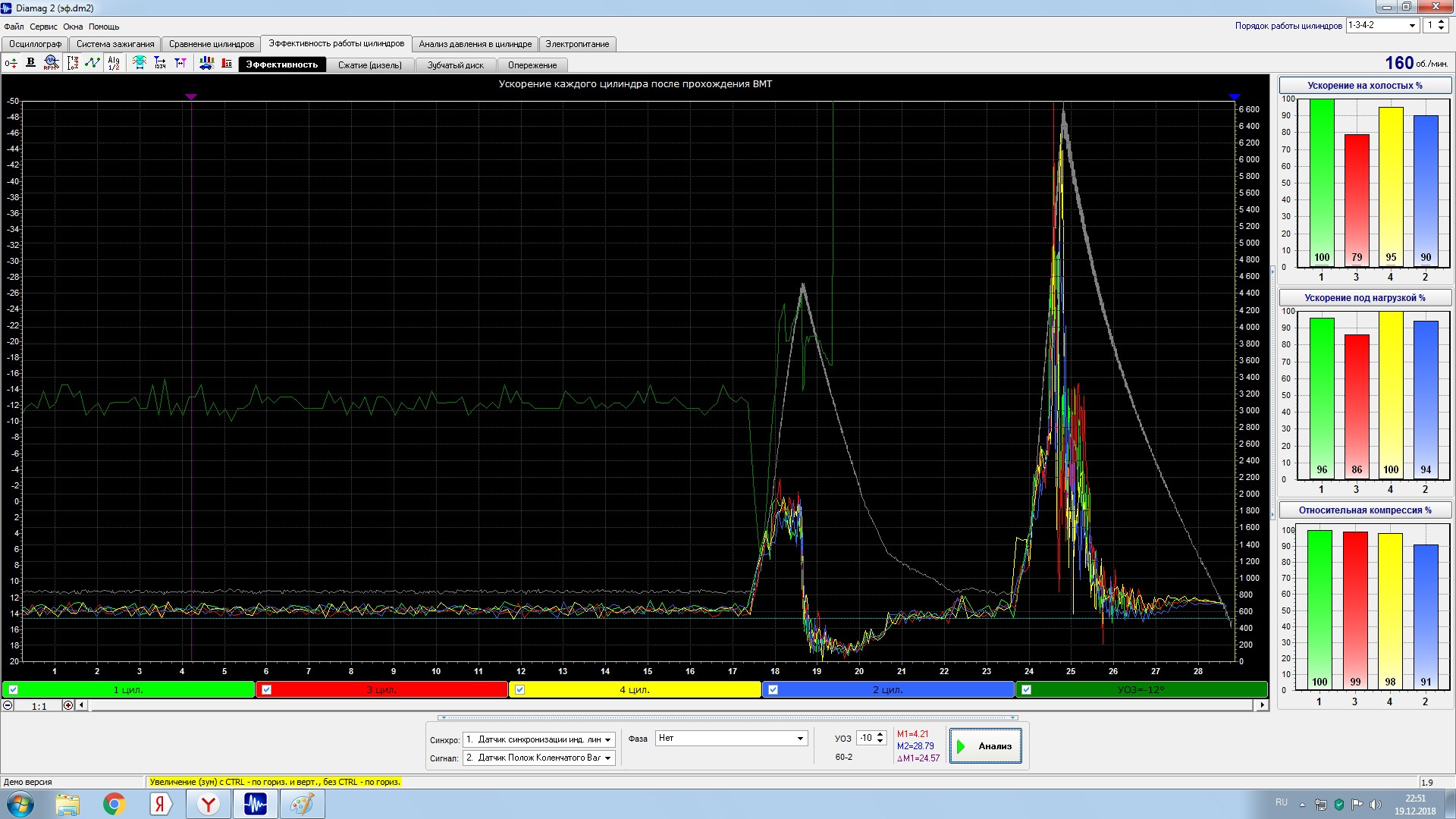Launch Google Chrome from taskbar
1456x819 pixels.
(115, 804)
